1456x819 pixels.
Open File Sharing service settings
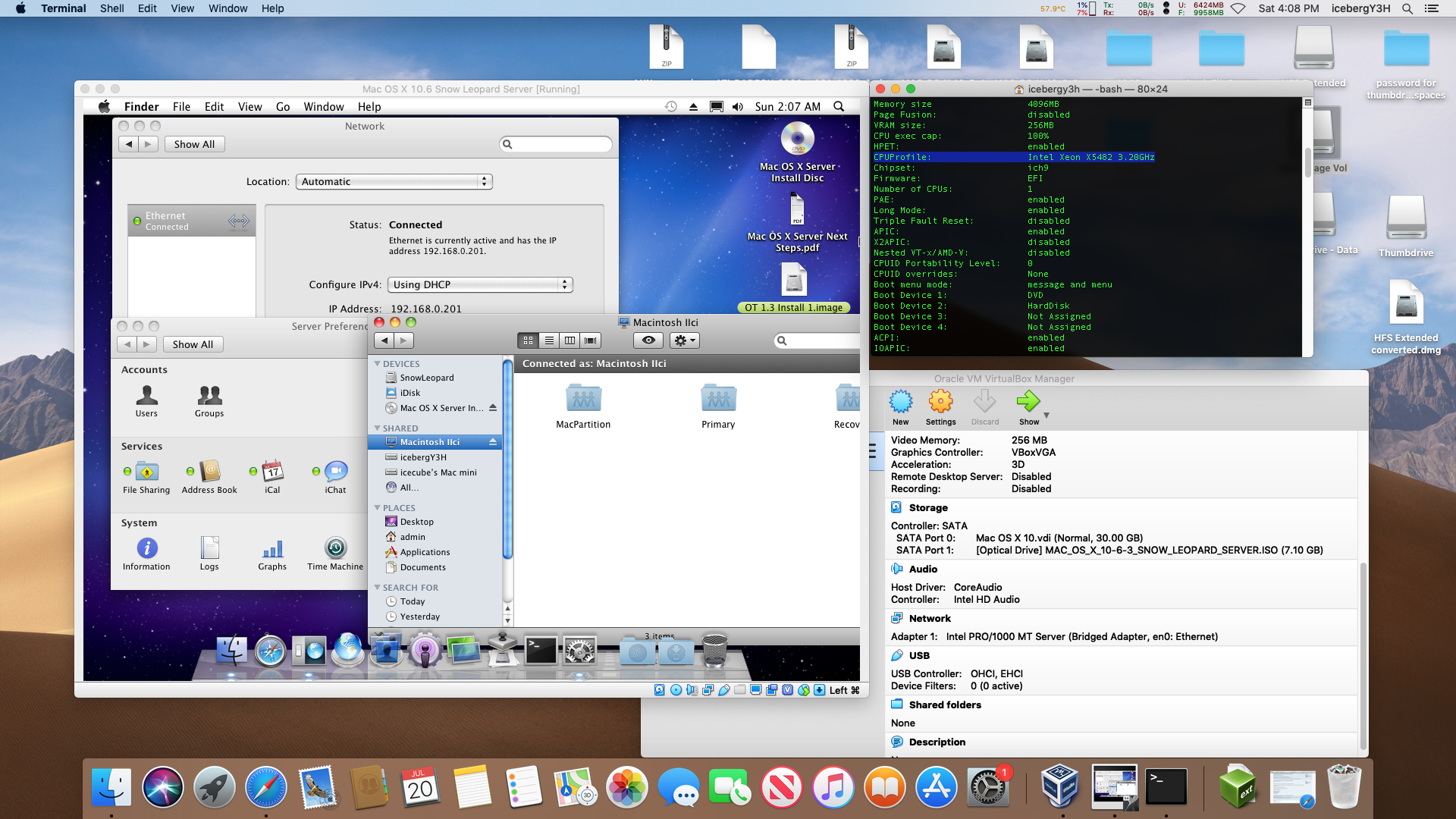click(146, 478)
